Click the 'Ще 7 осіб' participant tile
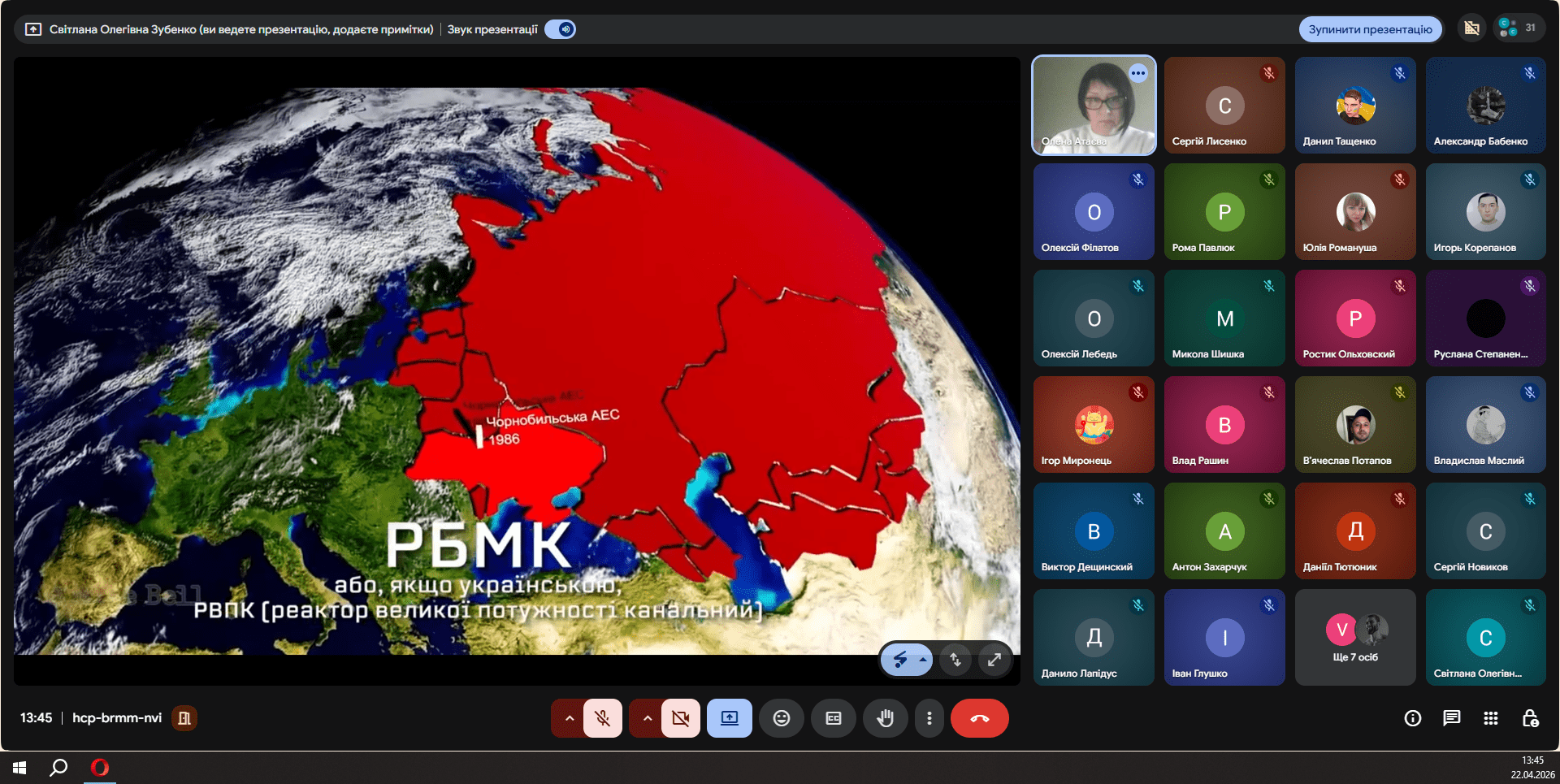The image size is (1560, 784). (1354, 638)
